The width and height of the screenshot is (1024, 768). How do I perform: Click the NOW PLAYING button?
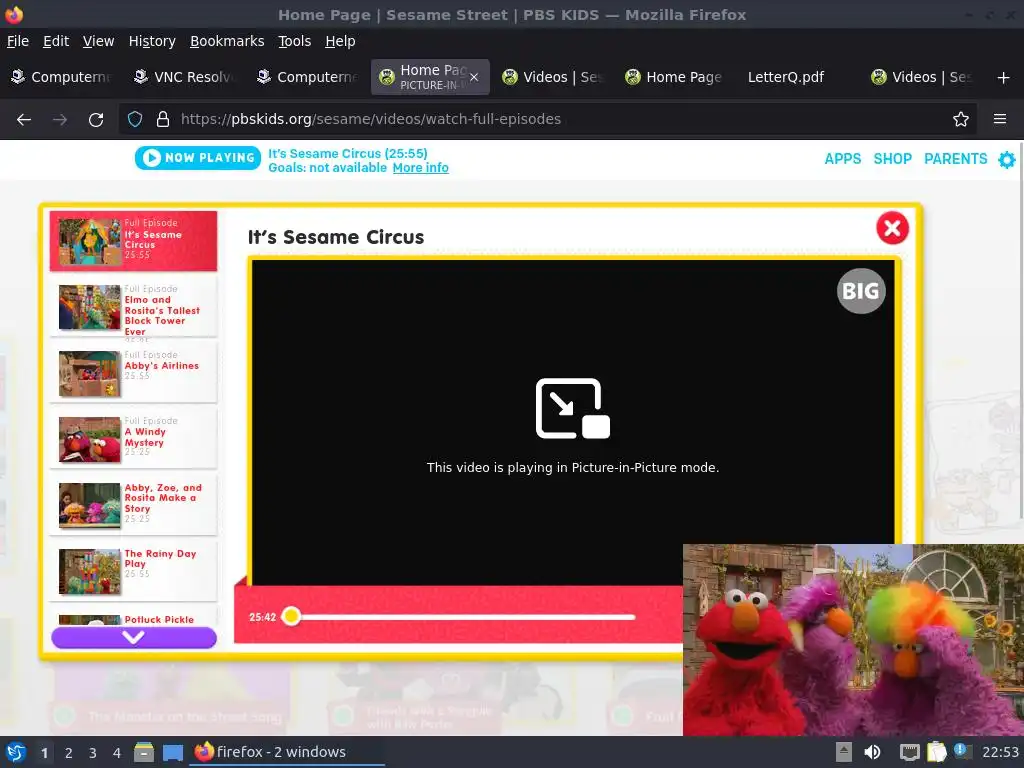(x=198, y=157)
